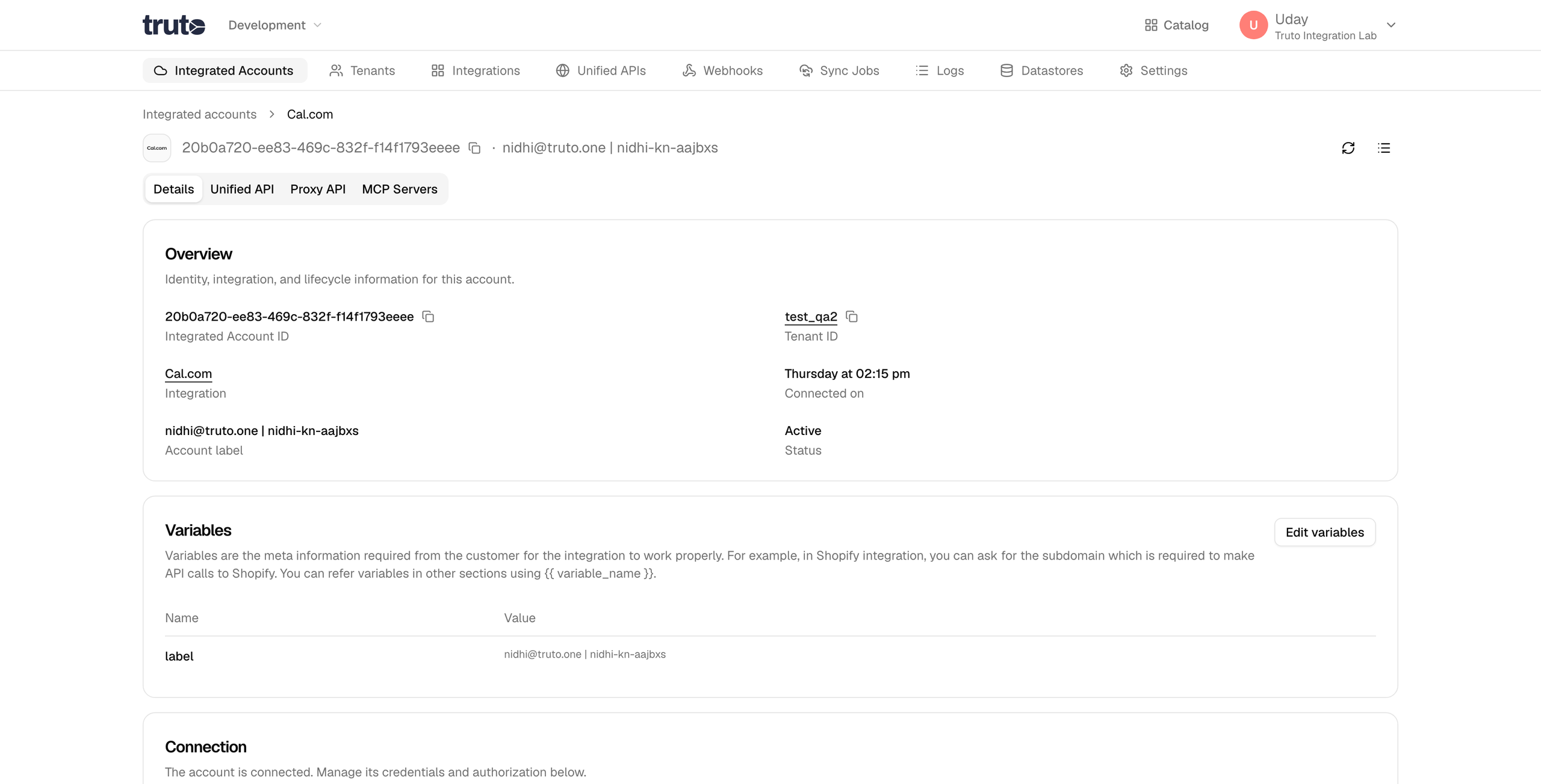The width and height of the screenshot is (1541, 784).
Task: Click the Name column header
Action: pyautogui.click(x=181, y=618)
